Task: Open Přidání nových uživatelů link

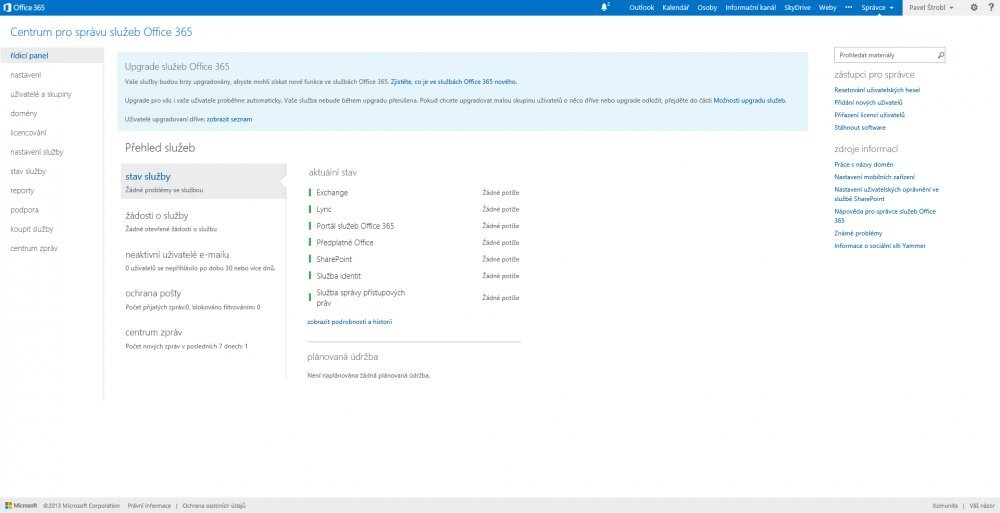Action: (x=868, y=103)
